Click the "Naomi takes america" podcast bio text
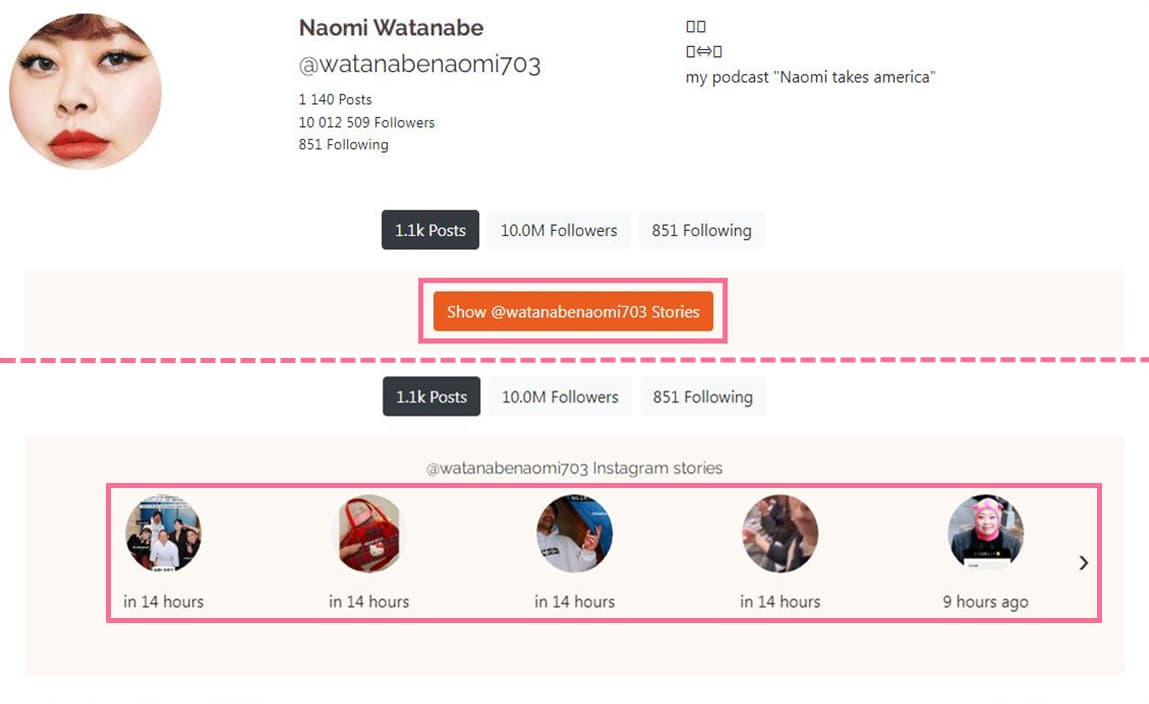 tap(810, 77)
